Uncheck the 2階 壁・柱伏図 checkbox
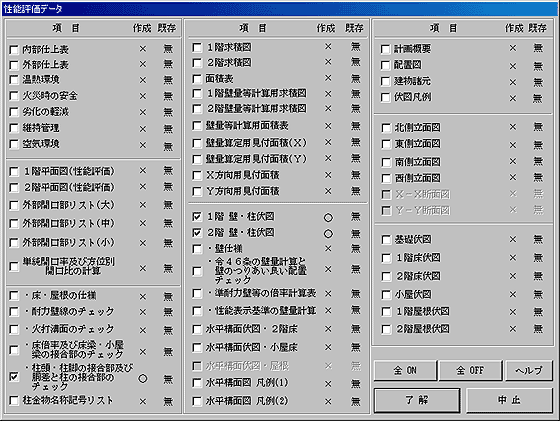 coord(197,233)
